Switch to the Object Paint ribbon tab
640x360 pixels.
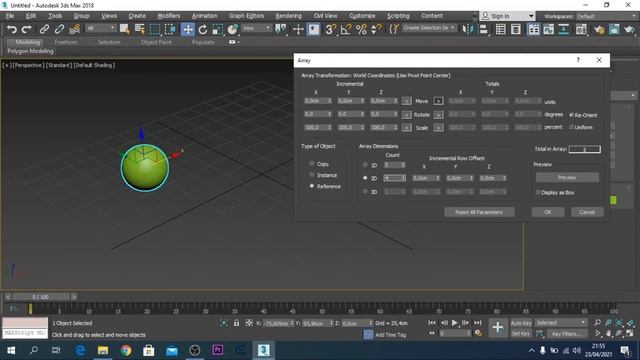click(x=156, y=42)
